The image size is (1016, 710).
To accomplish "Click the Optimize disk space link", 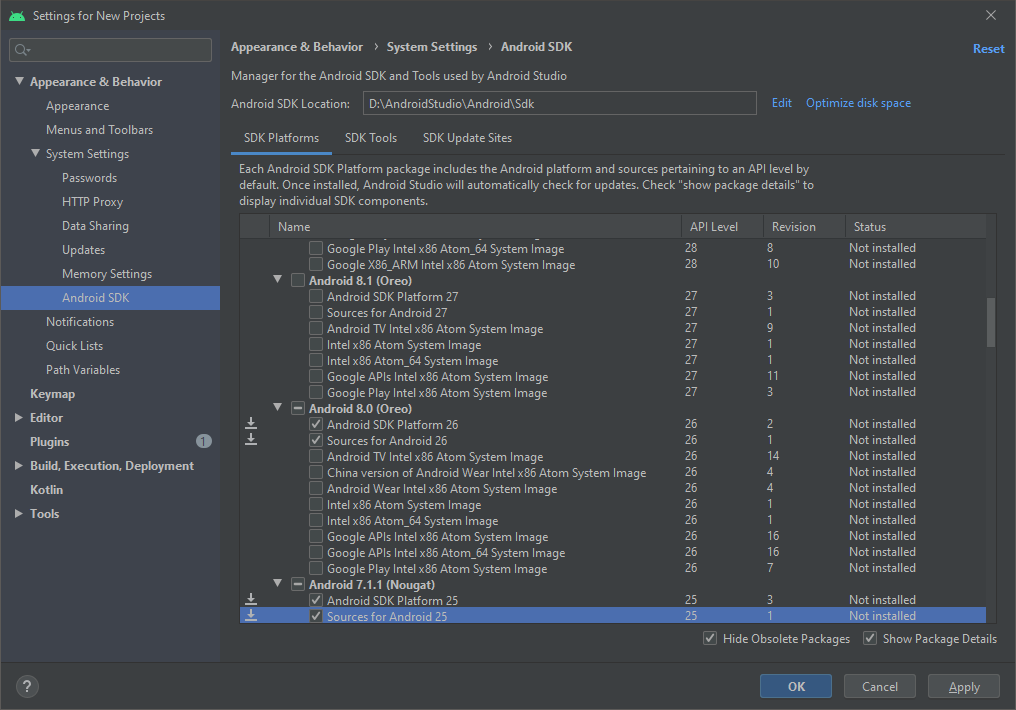I will coord(858,103).
